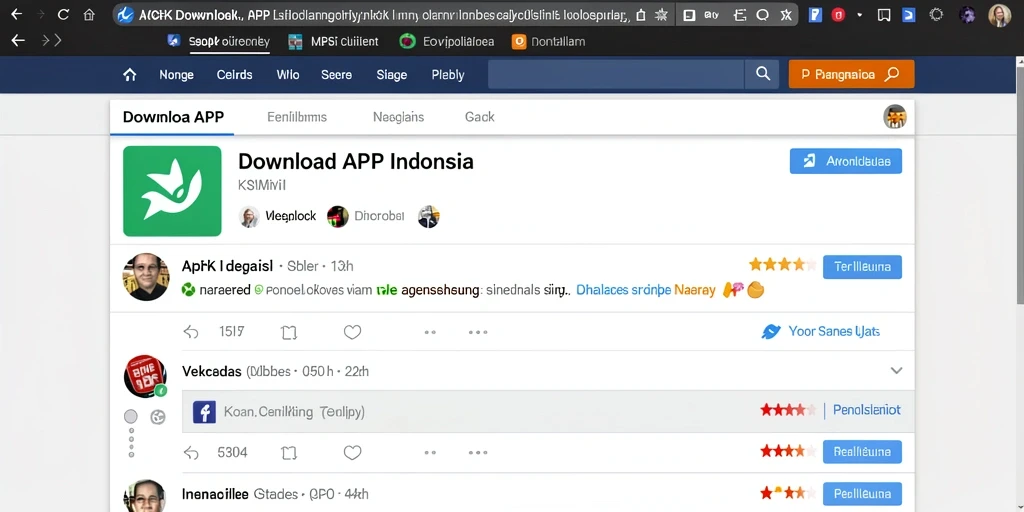The width and height of the screenshot is (1024, 512).
Task: Click the third contributor avatar in header
Action: tap(428, 216)
